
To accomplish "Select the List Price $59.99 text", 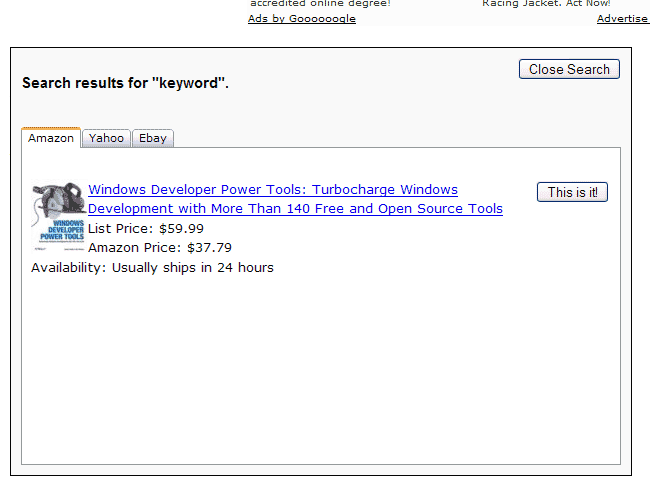I will click(146, 228).
